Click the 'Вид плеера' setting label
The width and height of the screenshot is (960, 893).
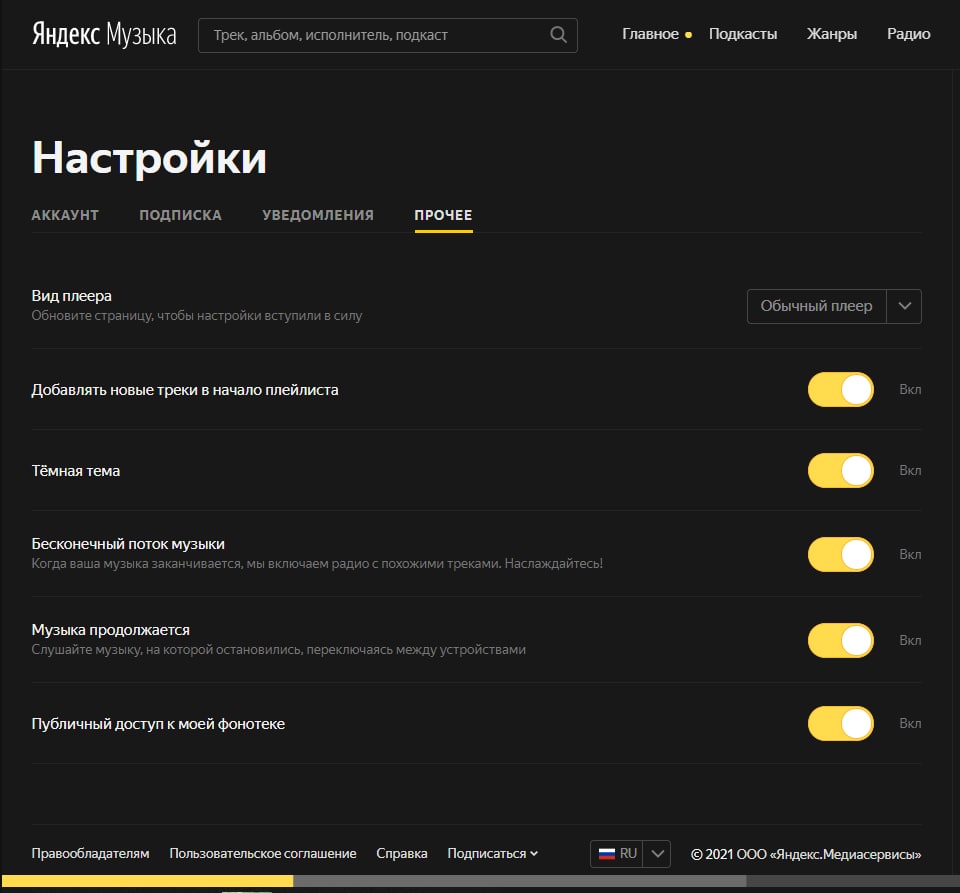click(72, 296)
